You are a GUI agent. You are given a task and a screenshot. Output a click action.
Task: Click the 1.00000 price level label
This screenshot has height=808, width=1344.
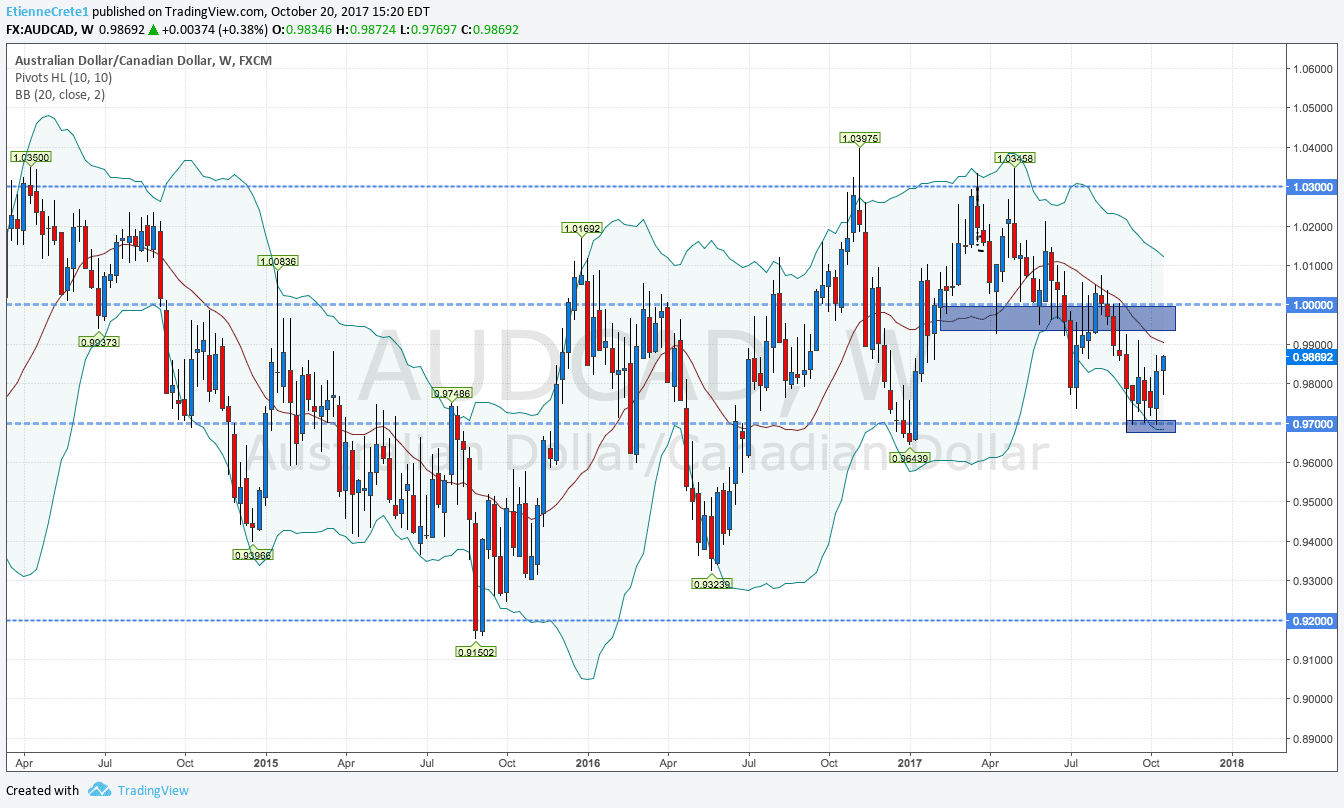pyautogui.click(x=1311, y=304)
